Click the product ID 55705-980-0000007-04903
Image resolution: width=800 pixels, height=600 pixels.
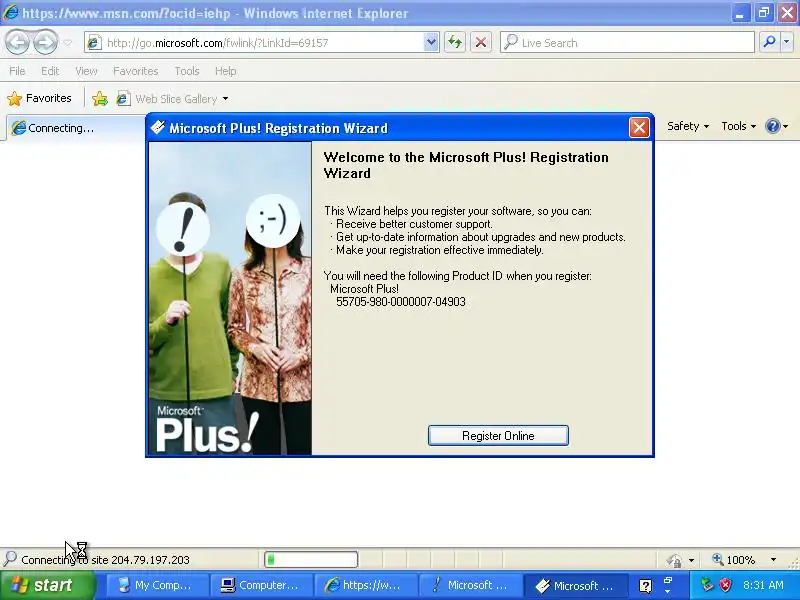tap(401, 302)
